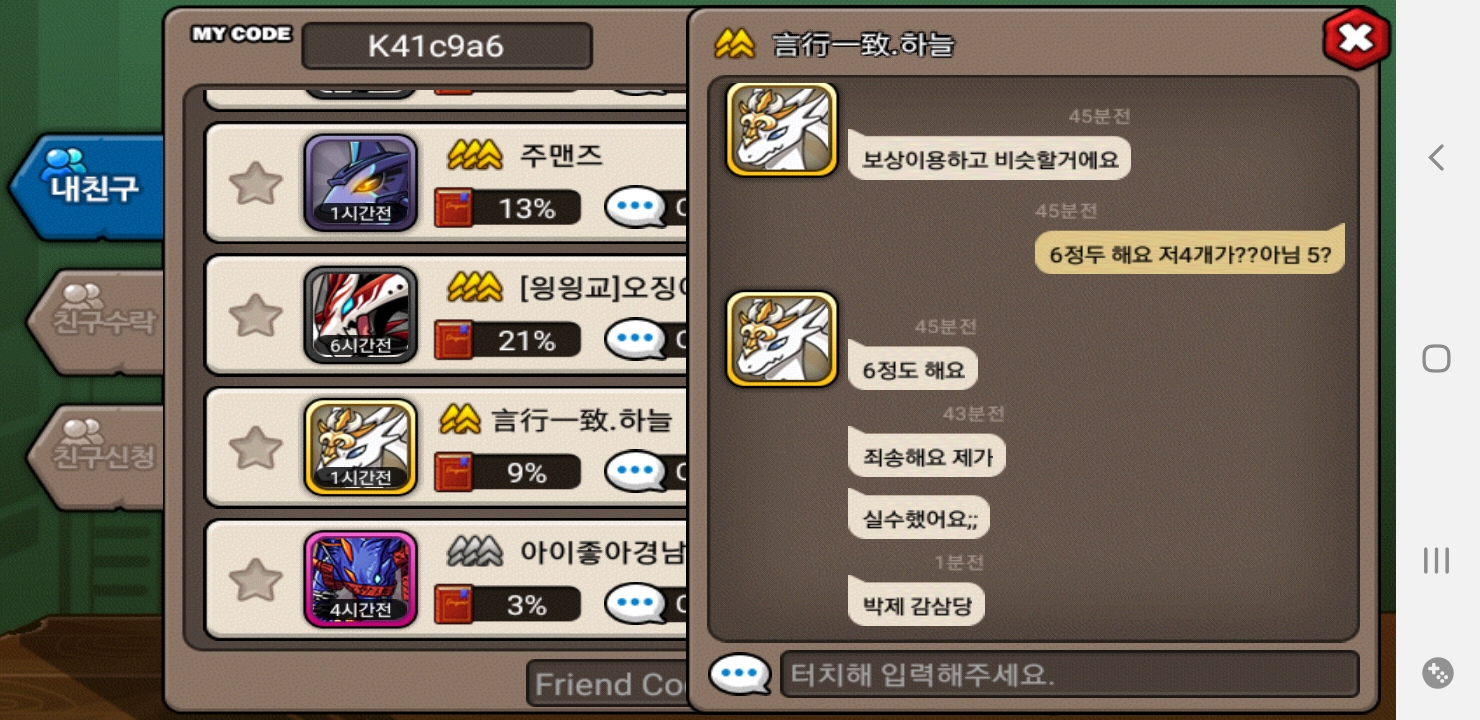Tap the red book icon showing 13%

click(x=454, y=208)
